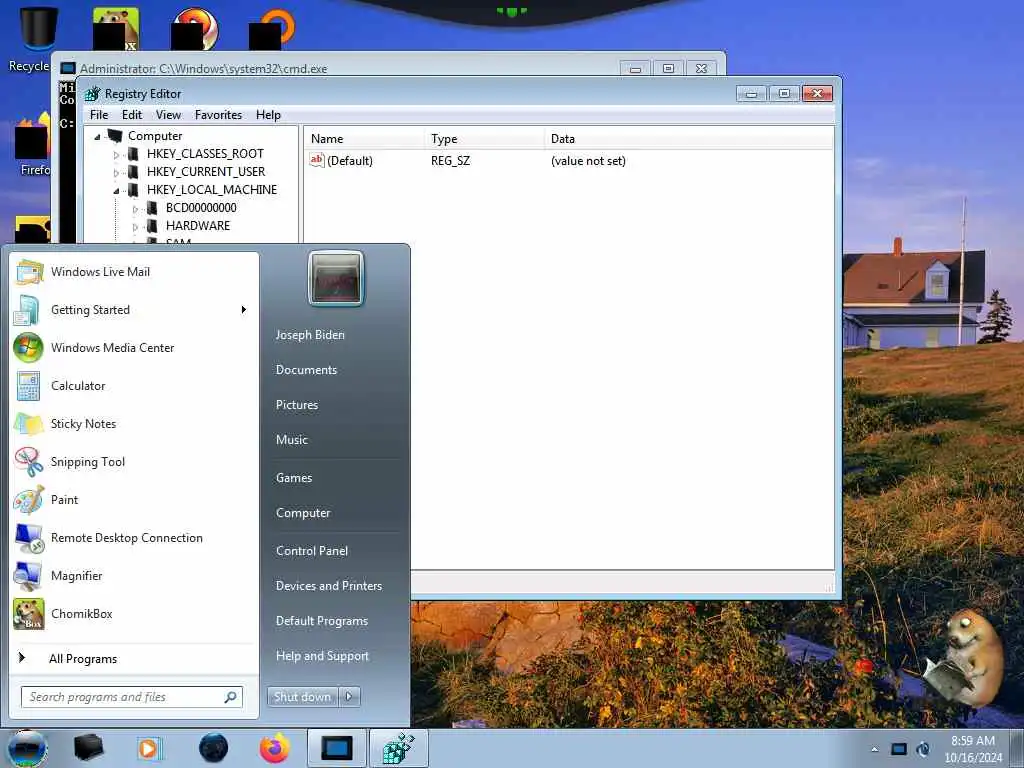1024x768 pixels.
Task: Collapse the Computer node in Registry tree
Action: (97, 136)
